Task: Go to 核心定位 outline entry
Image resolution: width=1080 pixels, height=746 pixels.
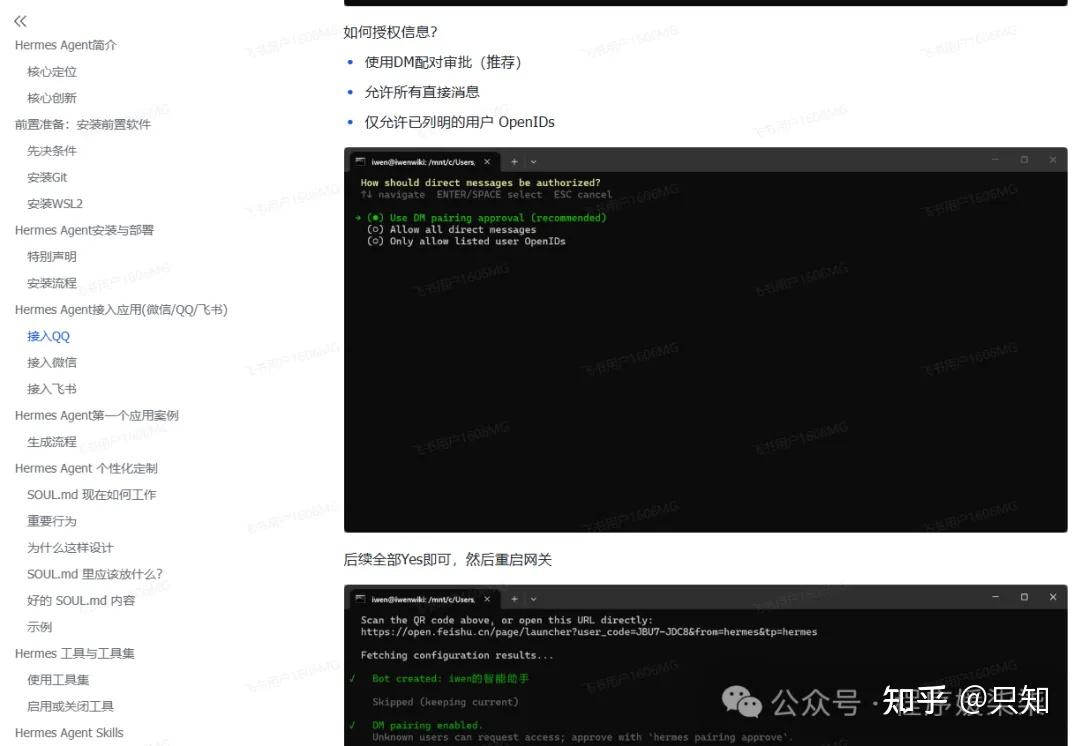Action: coord(52,72)
